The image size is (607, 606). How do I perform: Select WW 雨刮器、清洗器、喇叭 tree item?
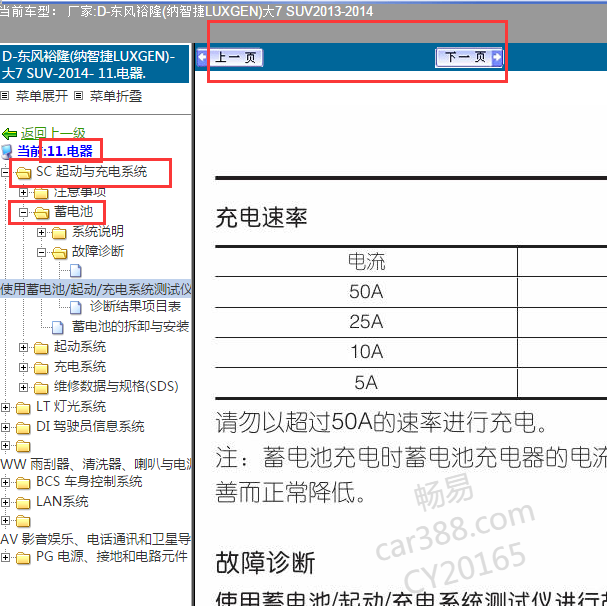[96, 464]
